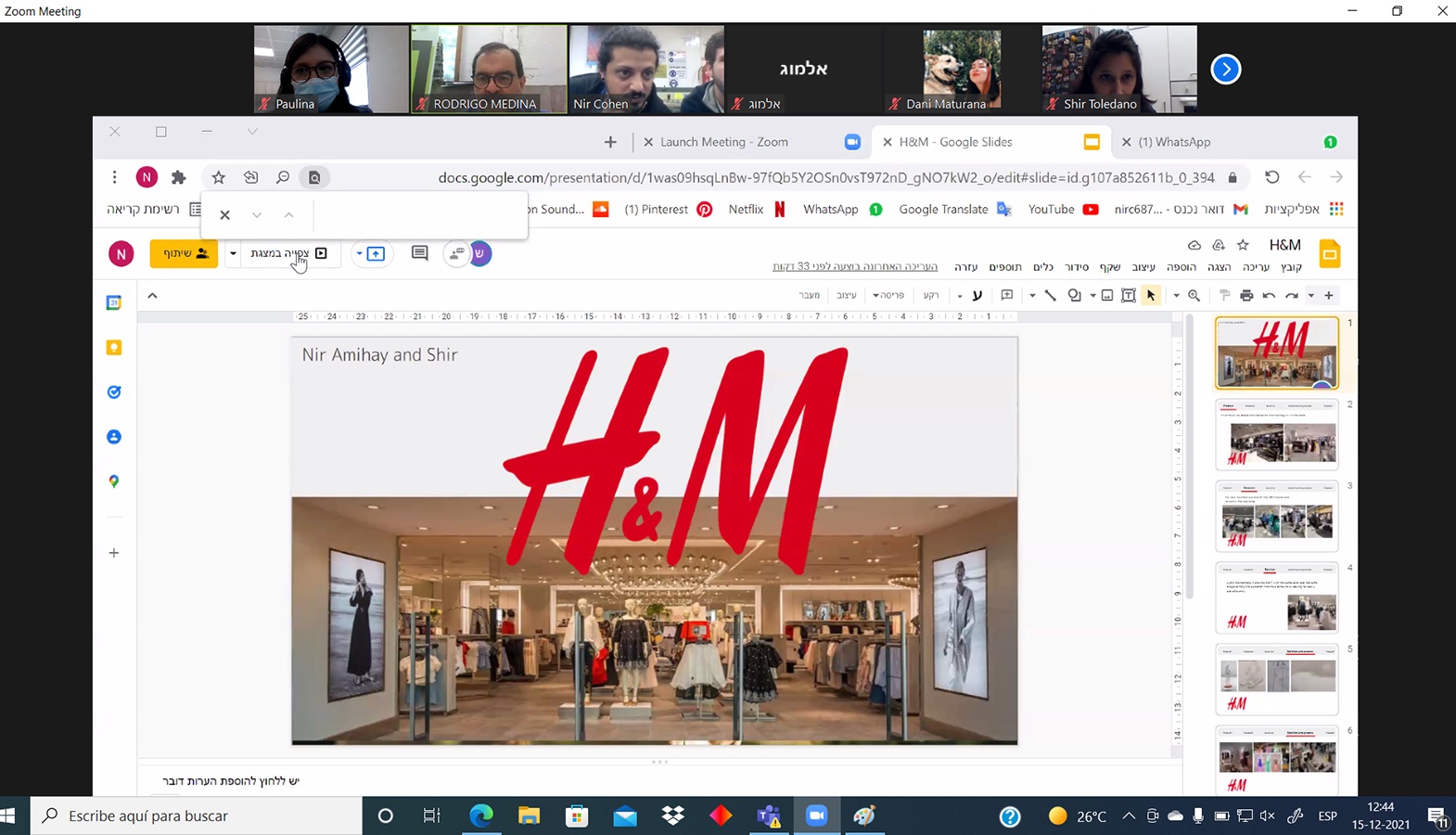Bookmark this page with the address bar star
The width and height of the screenshot is (1456, 835).
218,177
